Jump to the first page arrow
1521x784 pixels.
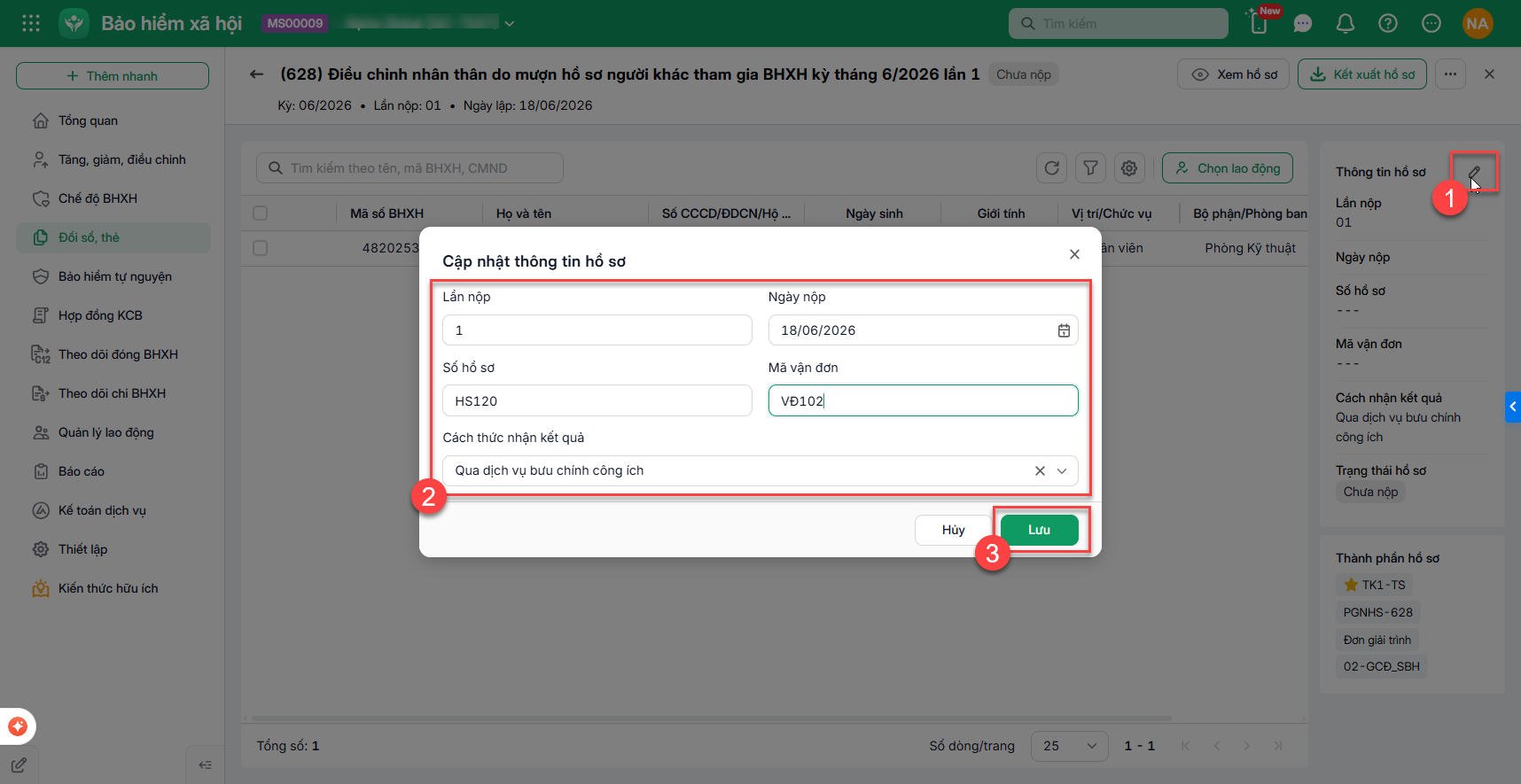tap(1186, 746)
